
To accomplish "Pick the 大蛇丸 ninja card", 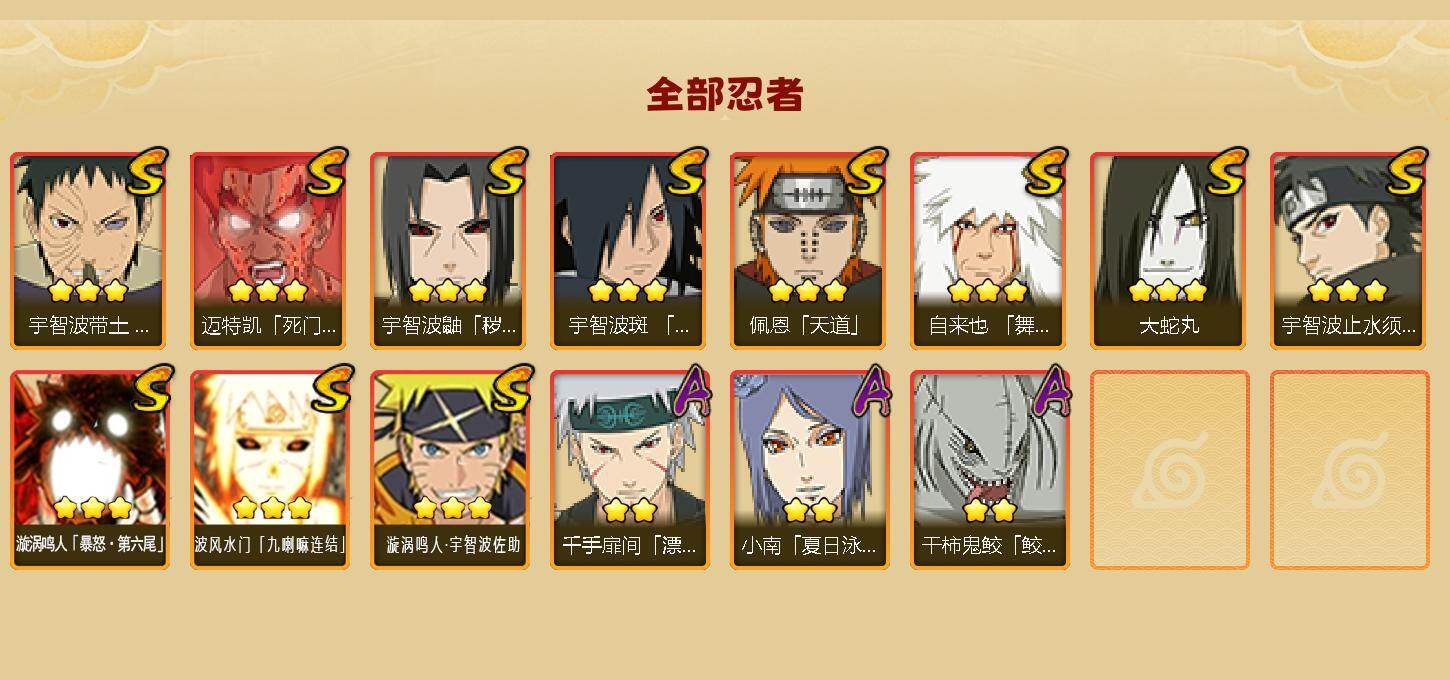I will 1170,250.
